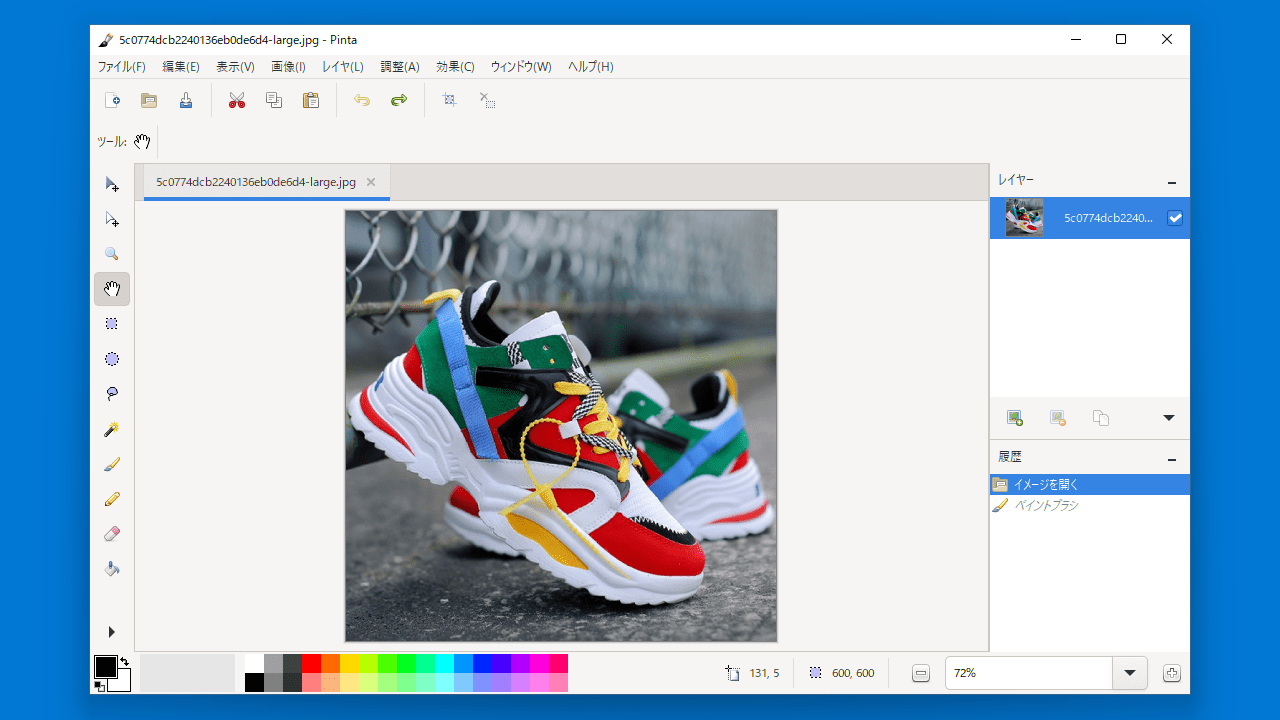Copy selection using the toolbar copy icon
1280x720 pixels.
click(274, 100)
